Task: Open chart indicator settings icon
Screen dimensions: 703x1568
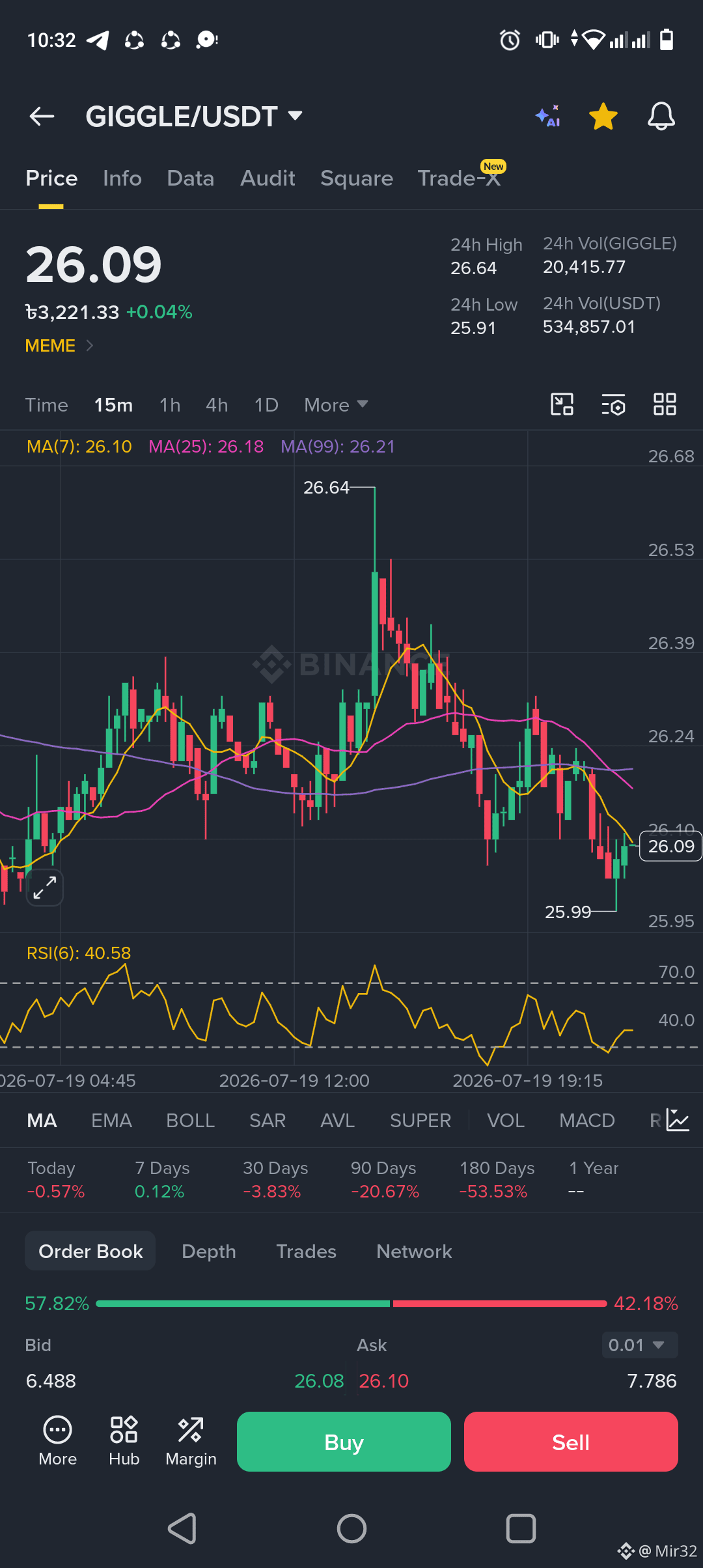Action: [613, 404]
